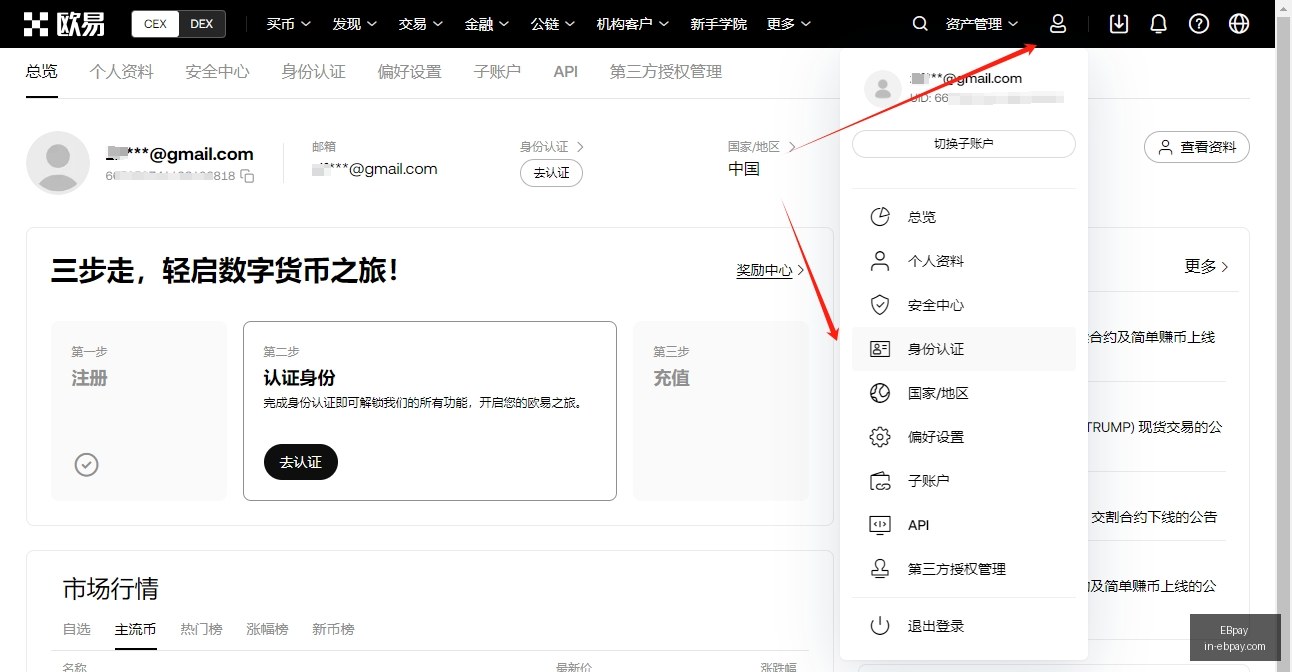Screen dimensions: 1292x672
Task: Select the 子账户 tab
Action: 497,72
